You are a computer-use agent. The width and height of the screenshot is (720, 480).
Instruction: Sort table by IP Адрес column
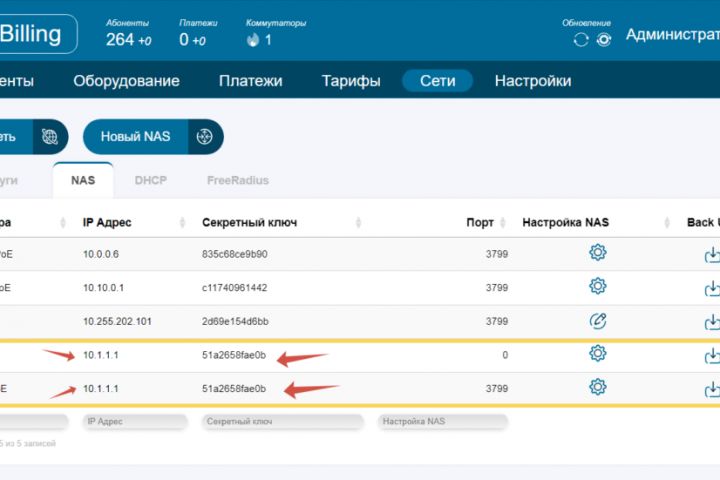click(x=106, y=222)
